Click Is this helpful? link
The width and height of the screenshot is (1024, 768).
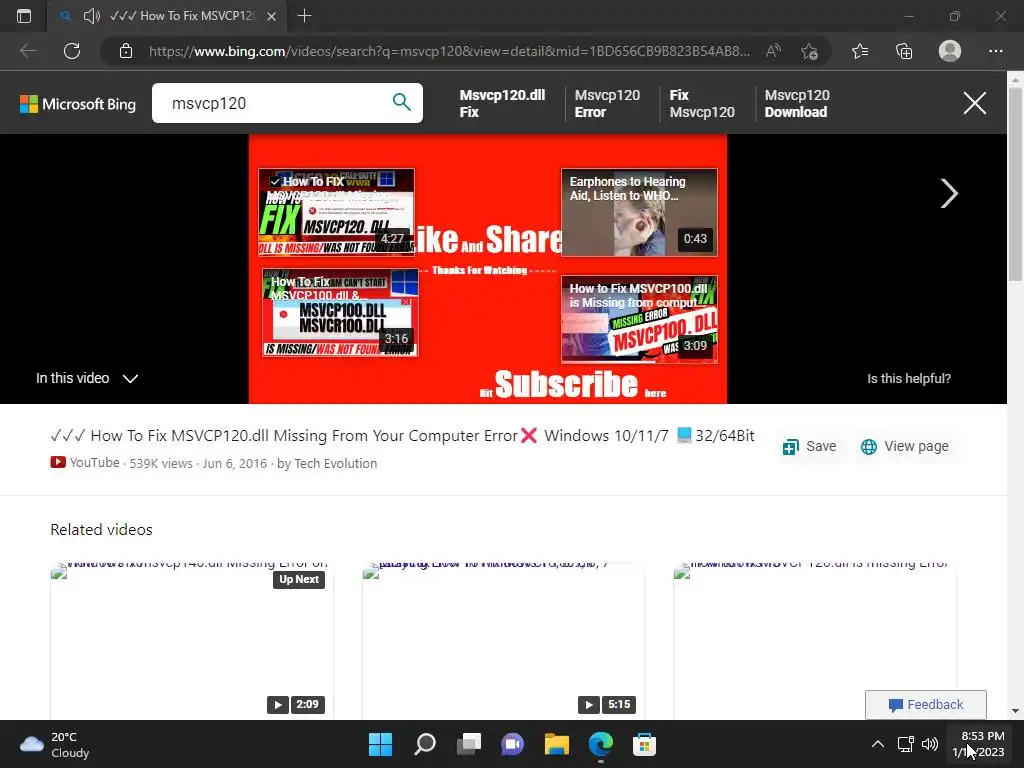pos(908,379)
